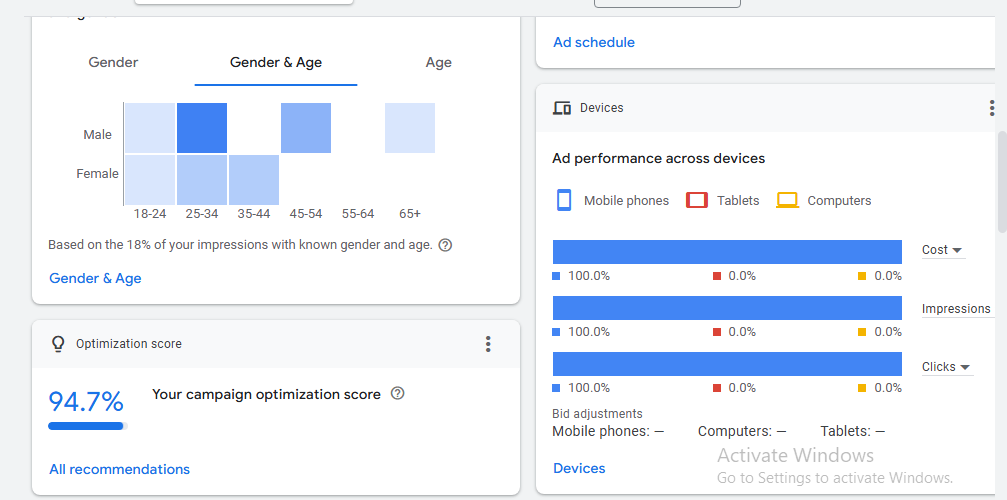This screenshot has height=500, width=1007.
Task: Open the Devices link at card bottom
Action: click(579, 469)
